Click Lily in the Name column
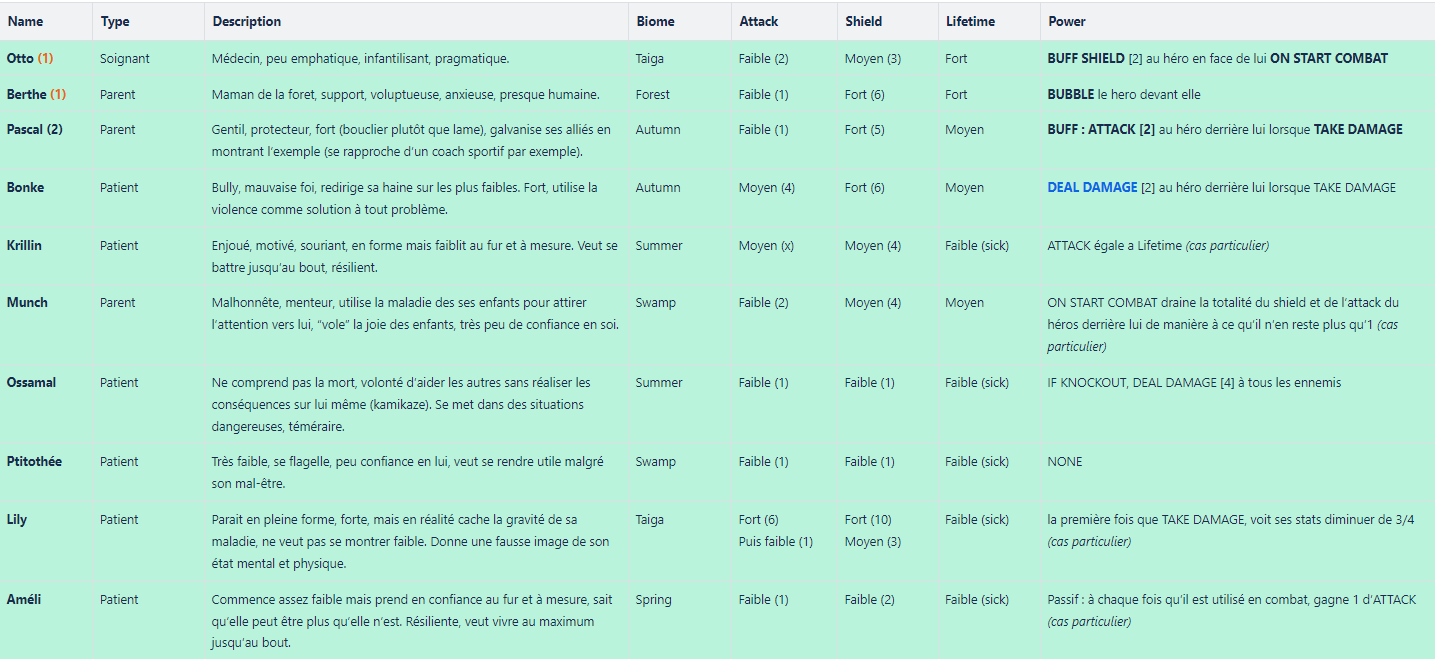 click(x=17, y=519)
